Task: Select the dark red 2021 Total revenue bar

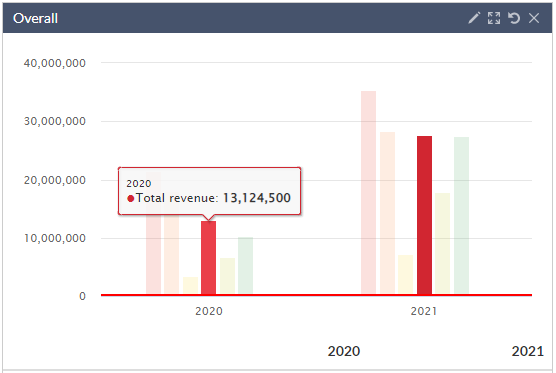Action: pos(424,215)
